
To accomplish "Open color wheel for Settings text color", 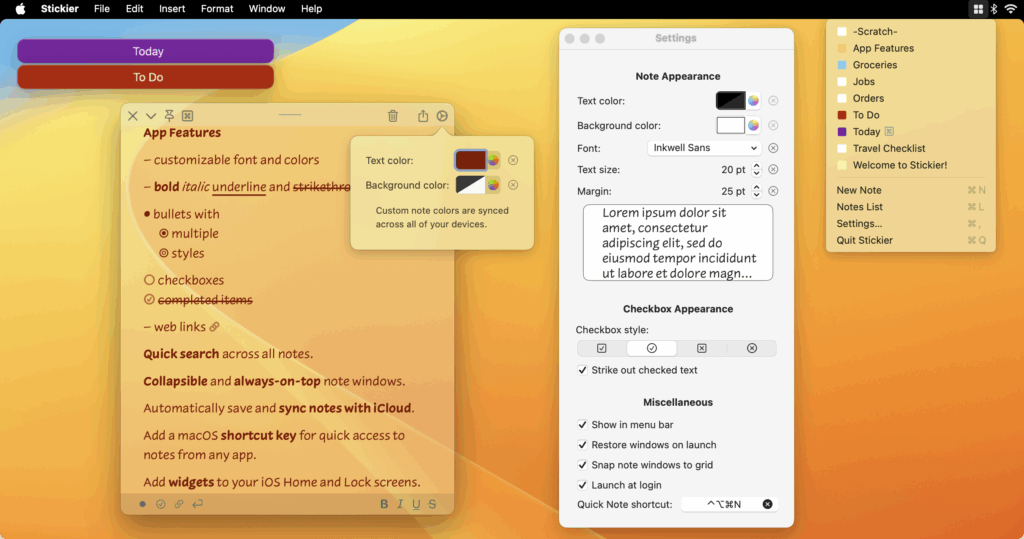I will [x=754, y=101].
